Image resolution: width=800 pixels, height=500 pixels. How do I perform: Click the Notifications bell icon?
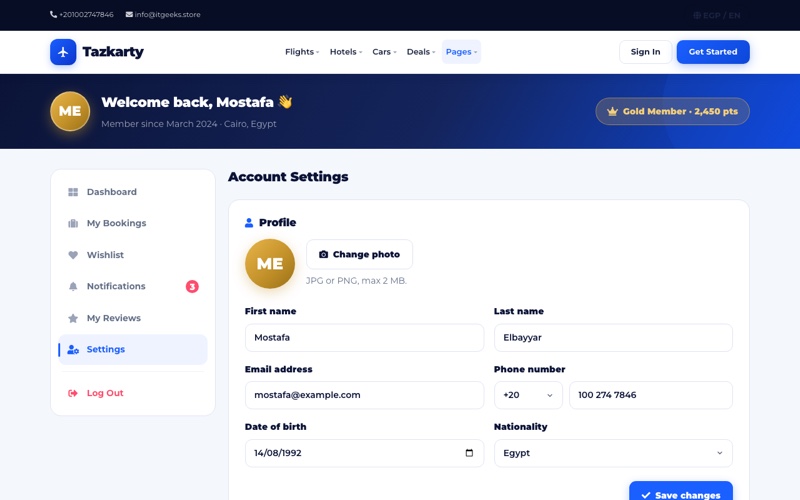[x=73, y=286]
